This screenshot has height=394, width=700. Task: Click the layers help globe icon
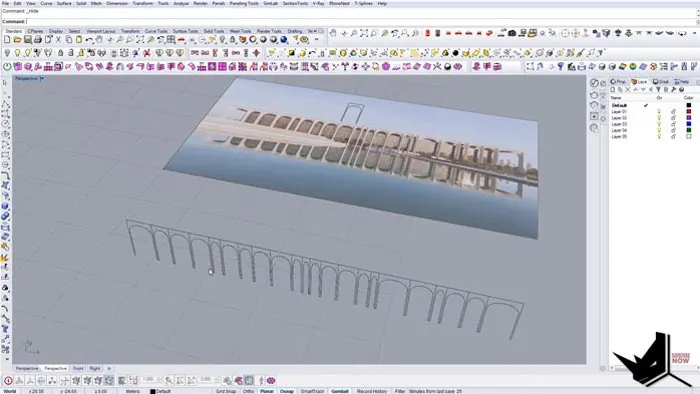[x=682, y=90]
